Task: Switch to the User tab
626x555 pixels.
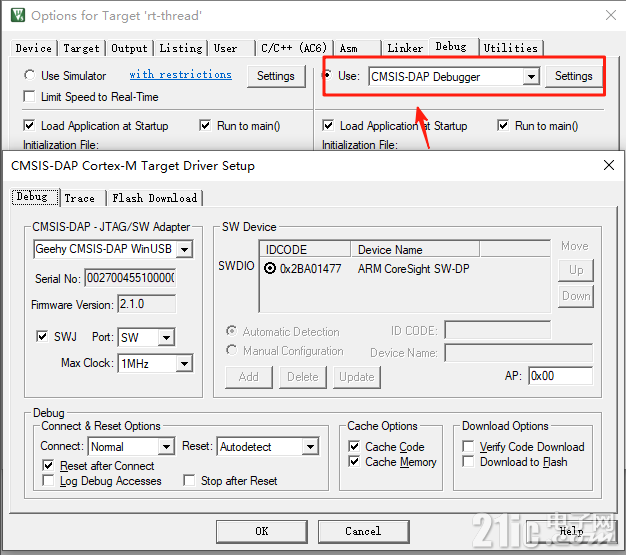Action: (x=232, y=48)
